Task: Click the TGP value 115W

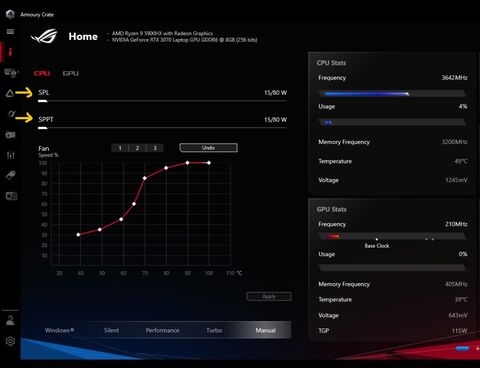Action: pos(459,330)
